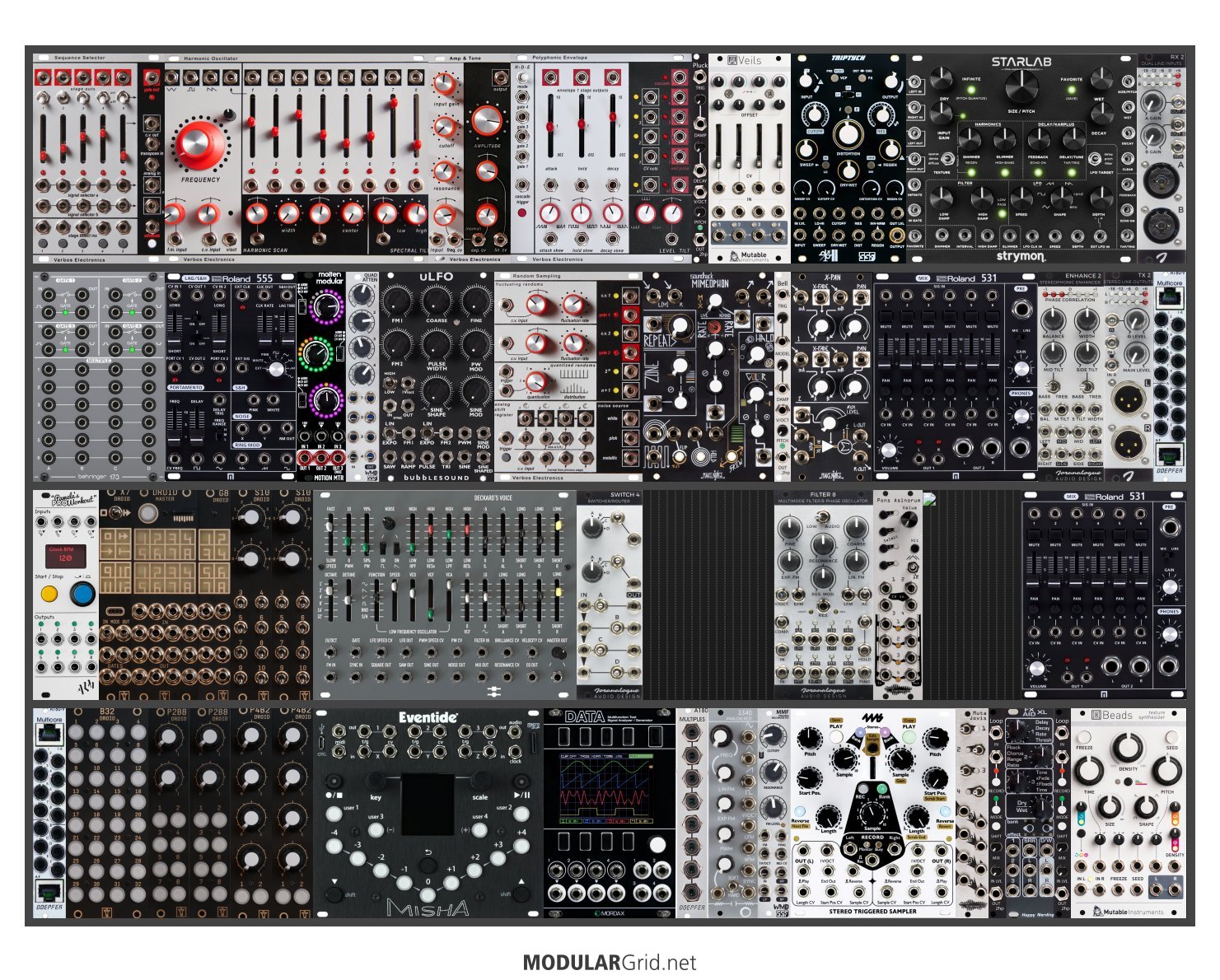Viewport: 1220px width, 980px height.
Task: Click the top LED ring knob on Motion MTR
Action: (x=328, y=306)
